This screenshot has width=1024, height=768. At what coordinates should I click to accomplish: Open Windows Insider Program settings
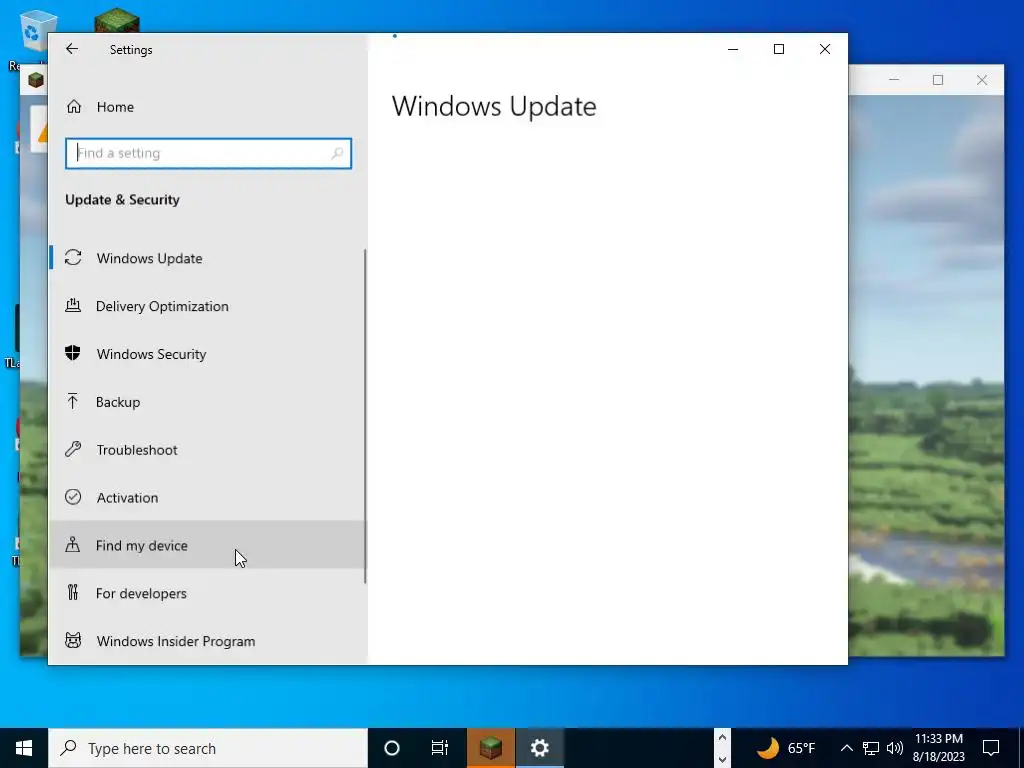pyautogui.click(x=208, y=641)
